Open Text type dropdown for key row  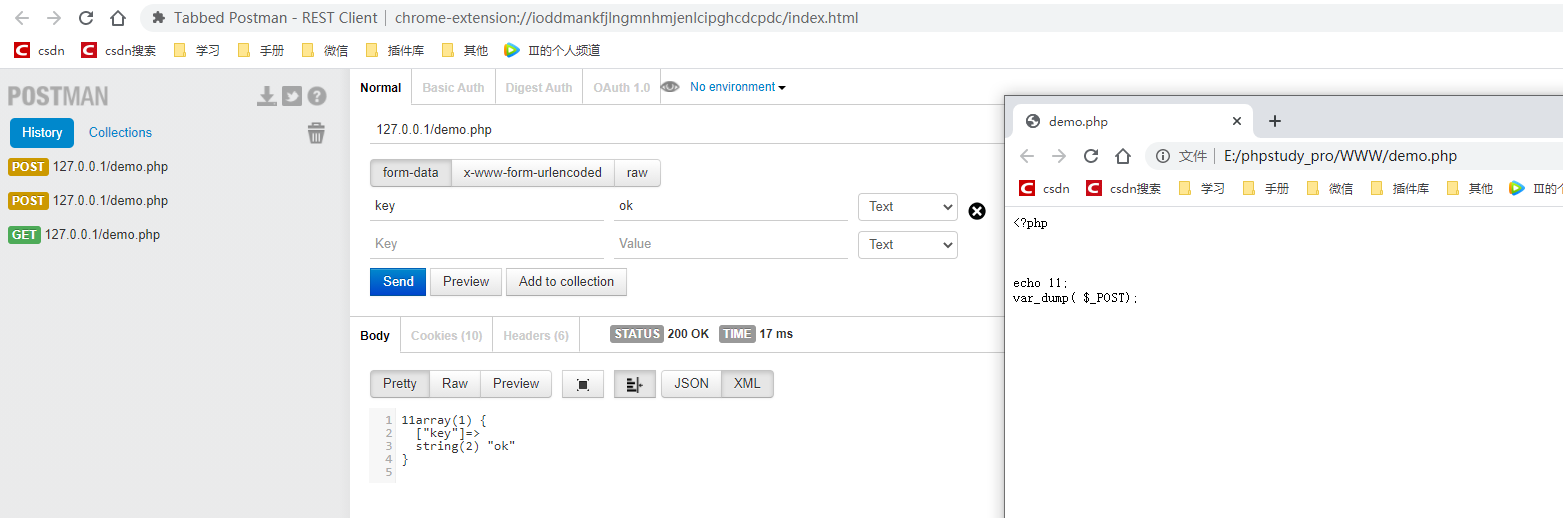coord(907,207)
